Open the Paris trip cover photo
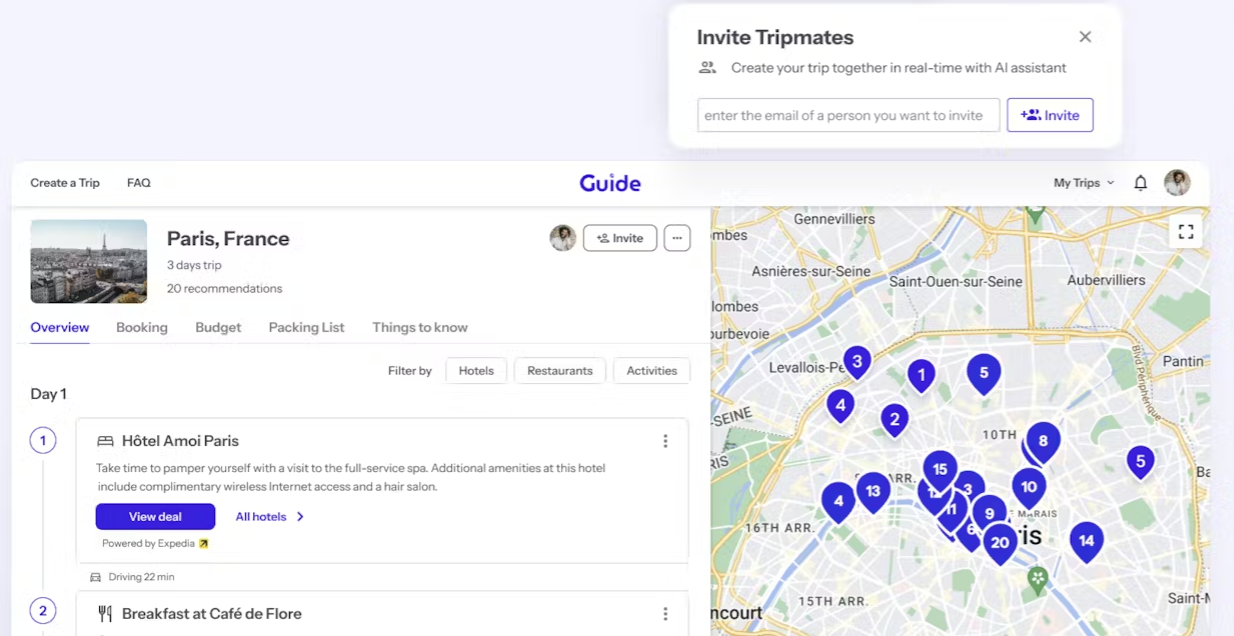Screen dimensions: 1234x636 click(89, 261)
